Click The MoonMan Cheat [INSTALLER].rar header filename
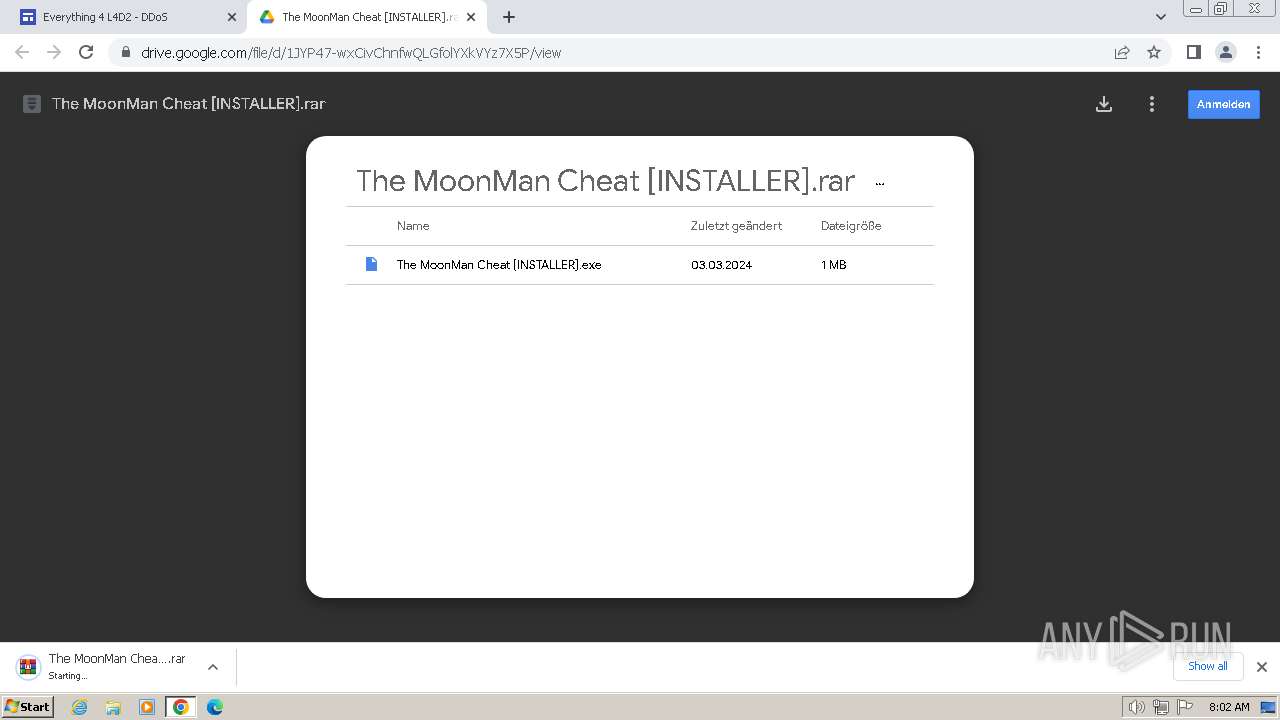1280x720 pixels. 189,104
